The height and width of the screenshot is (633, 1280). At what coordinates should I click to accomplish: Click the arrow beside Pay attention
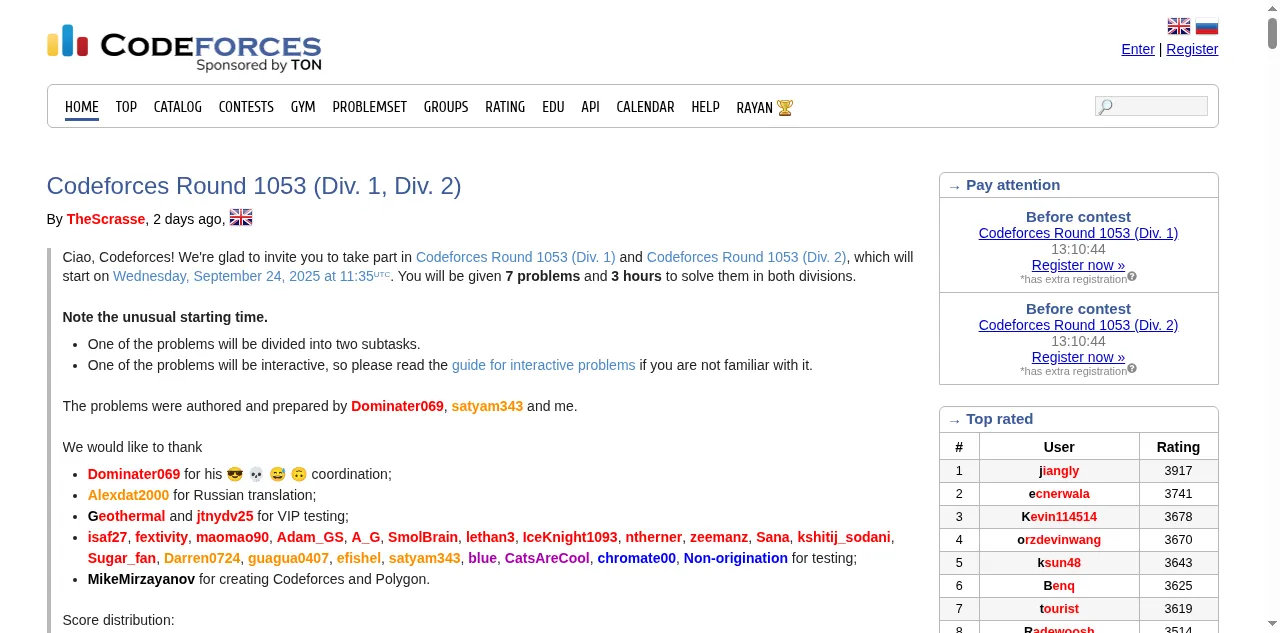point(954,186)
